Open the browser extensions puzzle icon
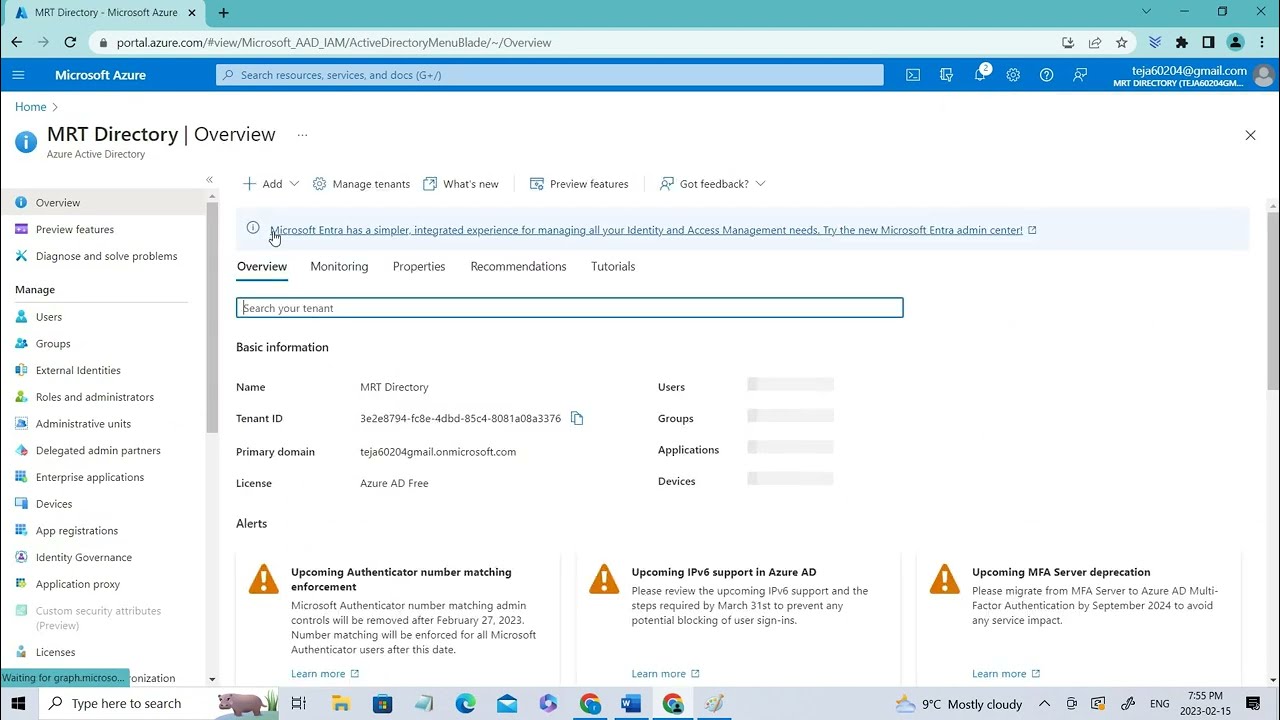The width and height of the screenshot is (1280, 720). coord(1182,42)
